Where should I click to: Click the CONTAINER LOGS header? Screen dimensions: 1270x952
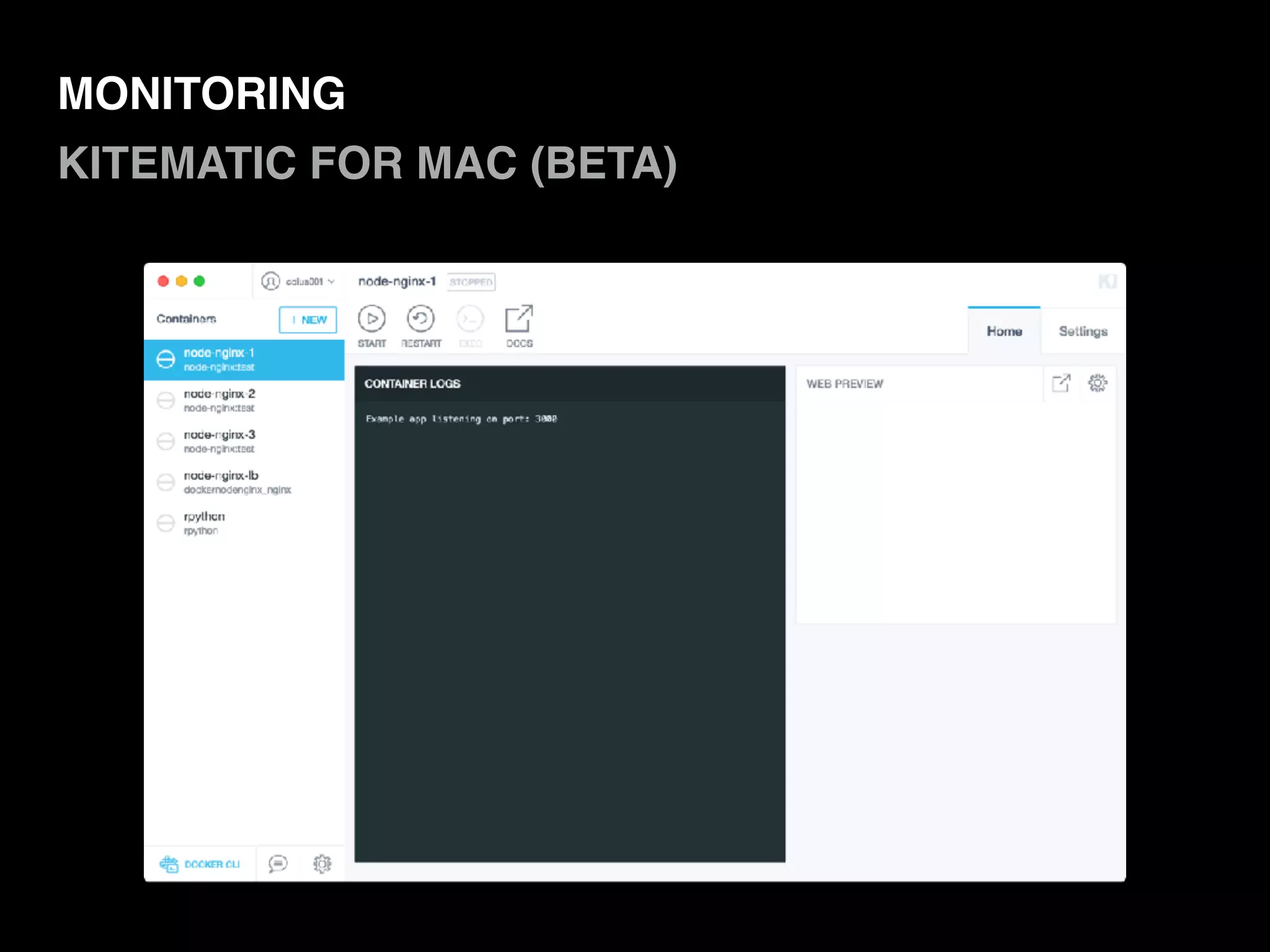[x=412, y=384]
